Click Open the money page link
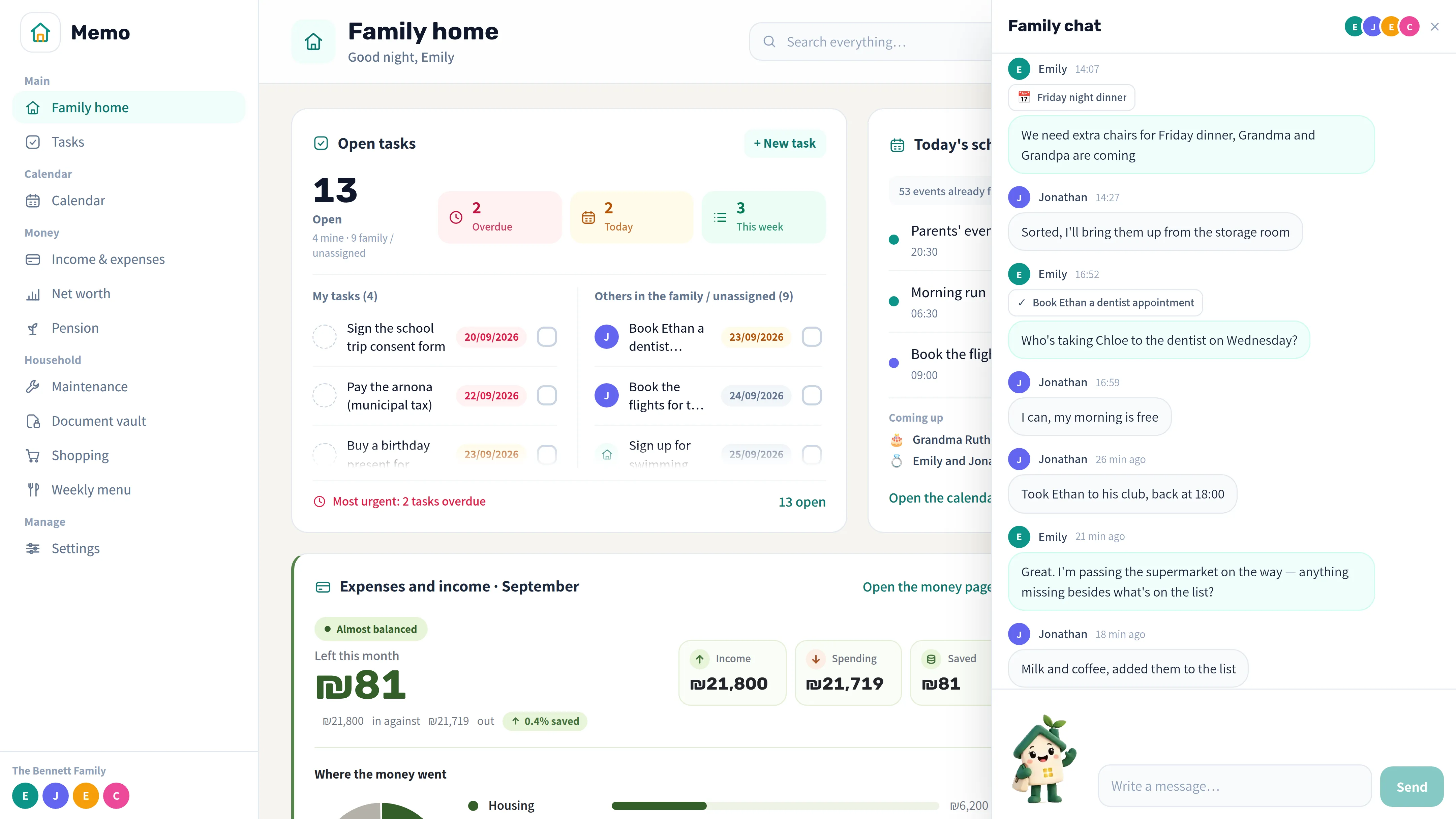The height and width of the screenshot is (819, 1456). point(927,587)
